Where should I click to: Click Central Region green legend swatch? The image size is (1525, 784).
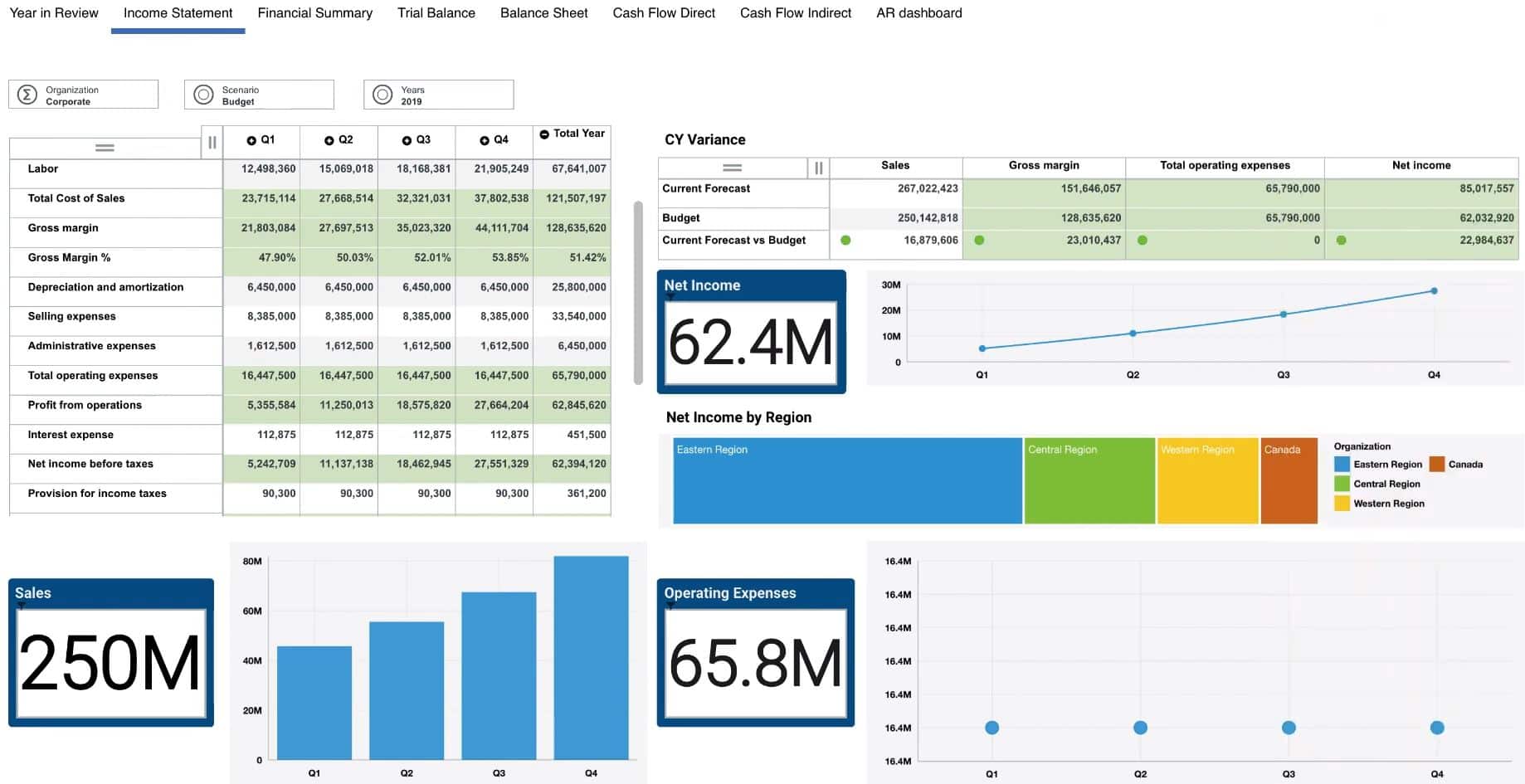[1342, 484]
